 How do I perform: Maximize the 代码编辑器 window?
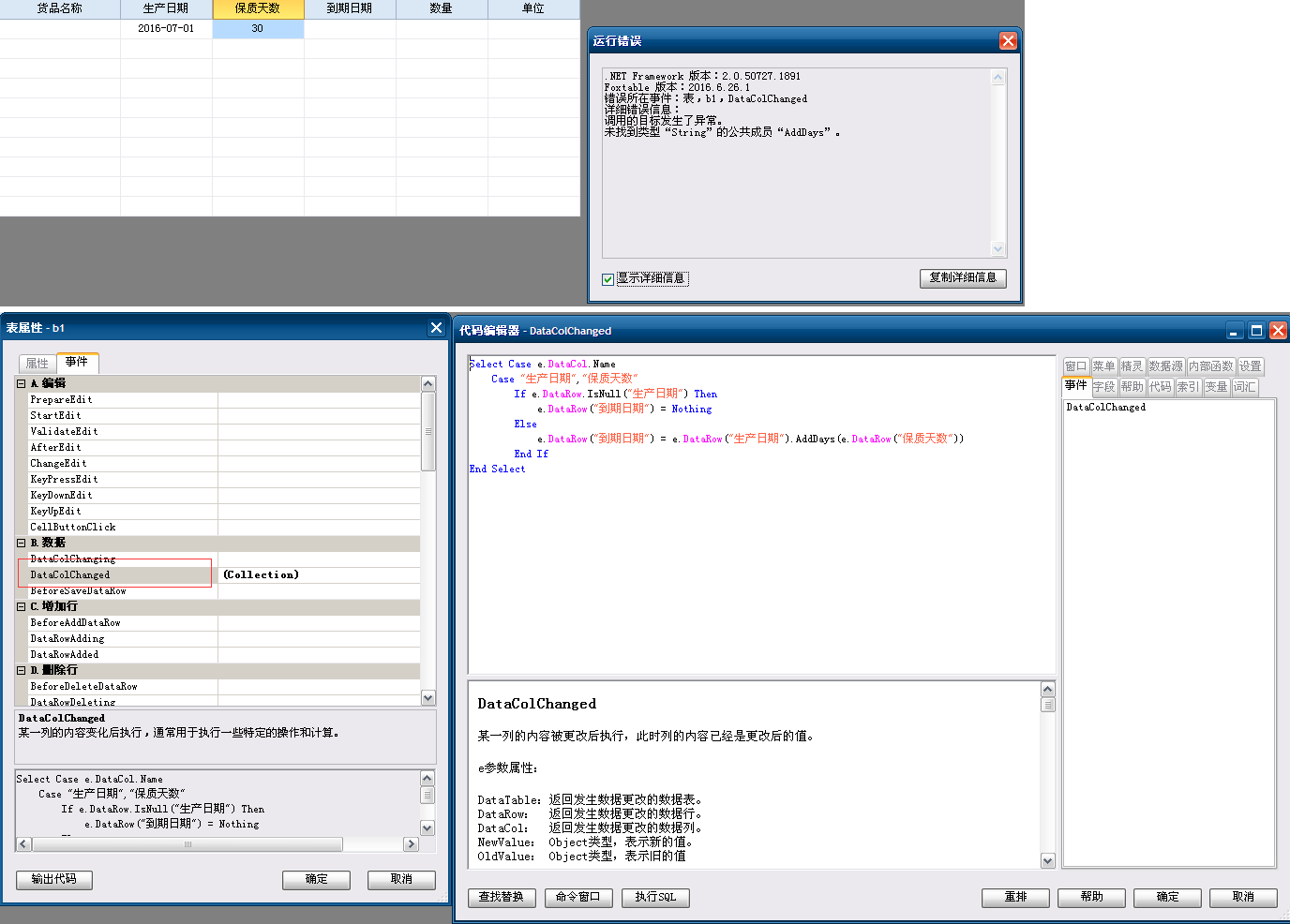click(x=1256, y=331)
